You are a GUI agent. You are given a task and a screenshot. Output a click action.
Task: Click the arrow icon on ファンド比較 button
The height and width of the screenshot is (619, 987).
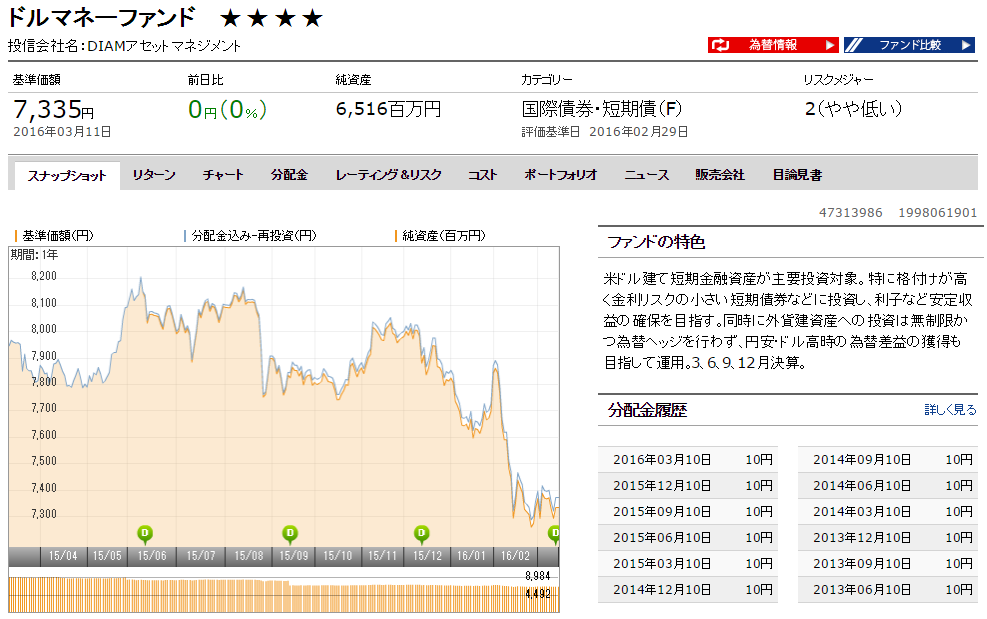click(966, 45)
